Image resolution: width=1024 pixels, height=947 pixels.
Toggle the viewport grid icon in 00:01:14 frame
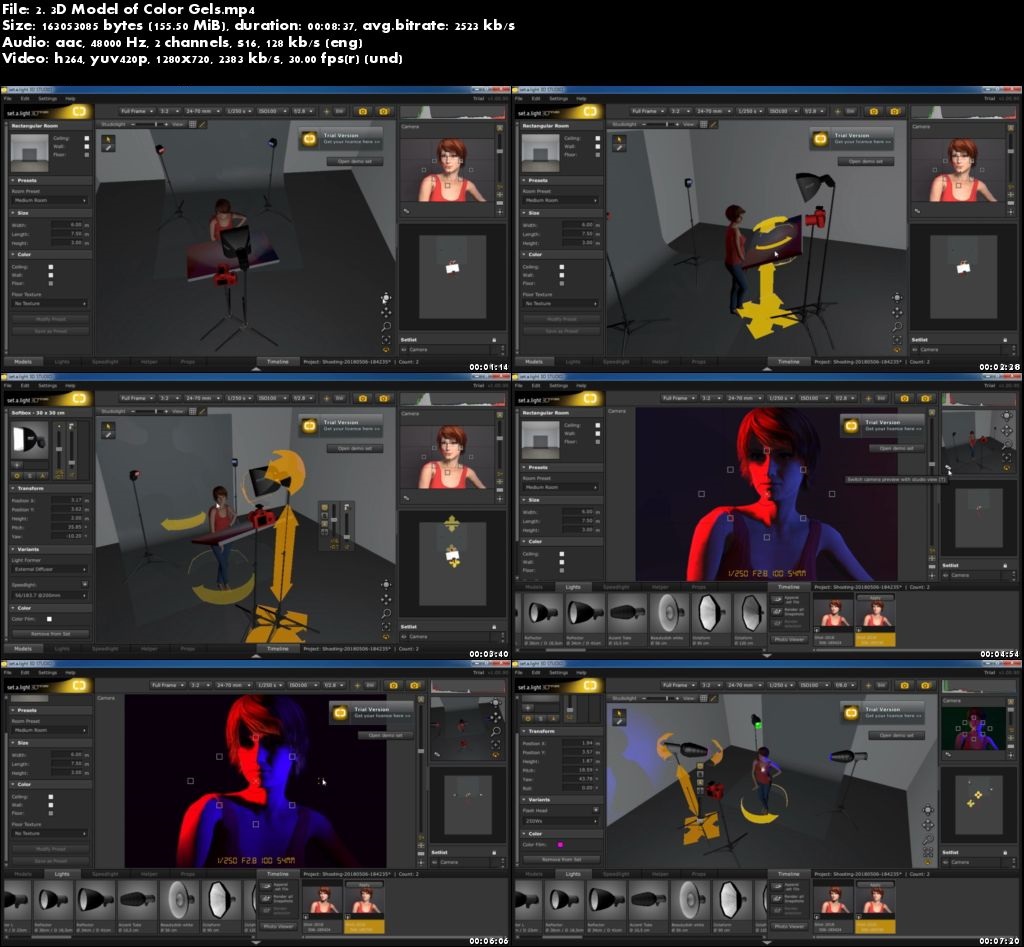[x=193, y=124]
